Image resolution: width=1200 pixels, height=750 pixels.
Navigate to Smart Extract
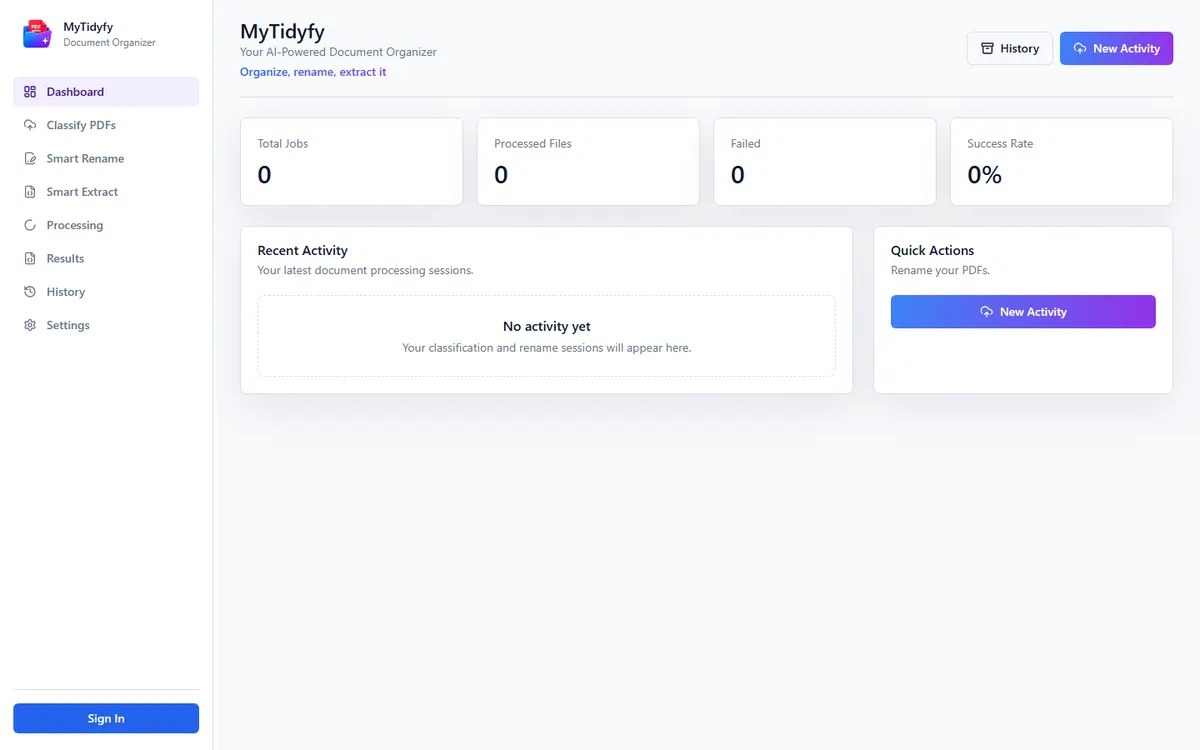coord(106,192)
